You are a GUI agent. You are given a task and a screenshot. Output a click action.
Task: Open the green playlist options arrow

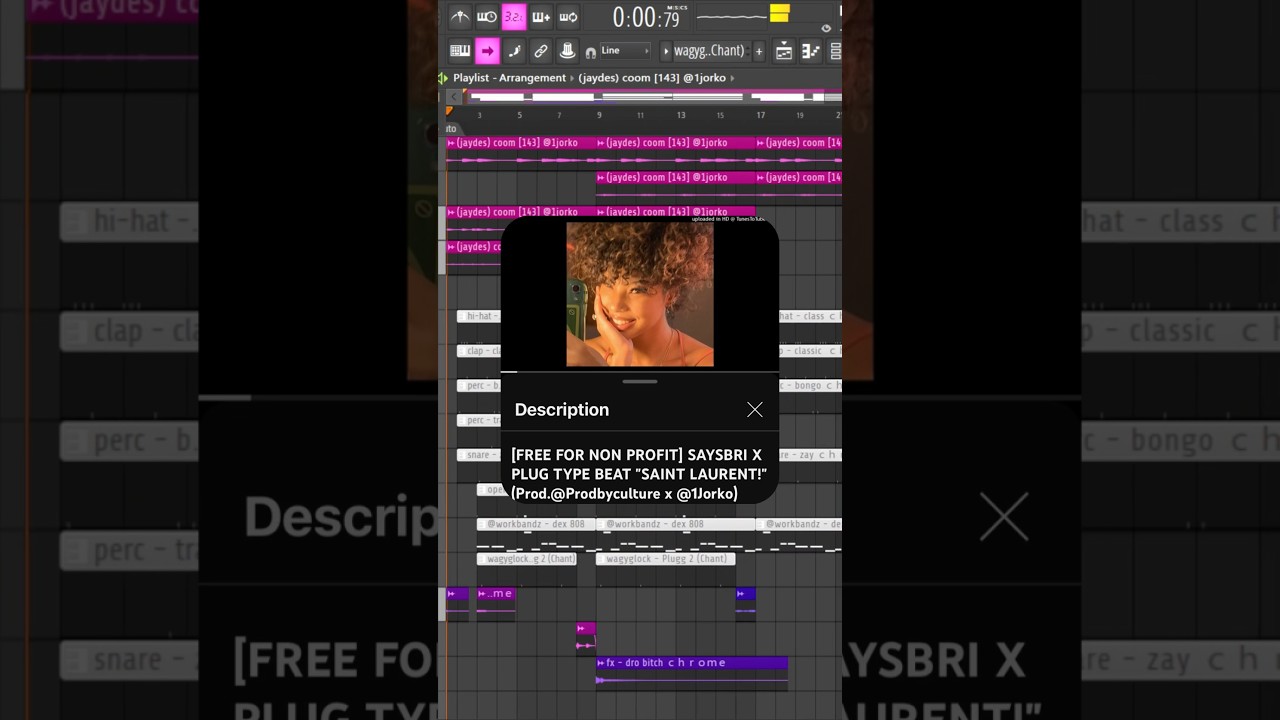(x=443, y=78)
